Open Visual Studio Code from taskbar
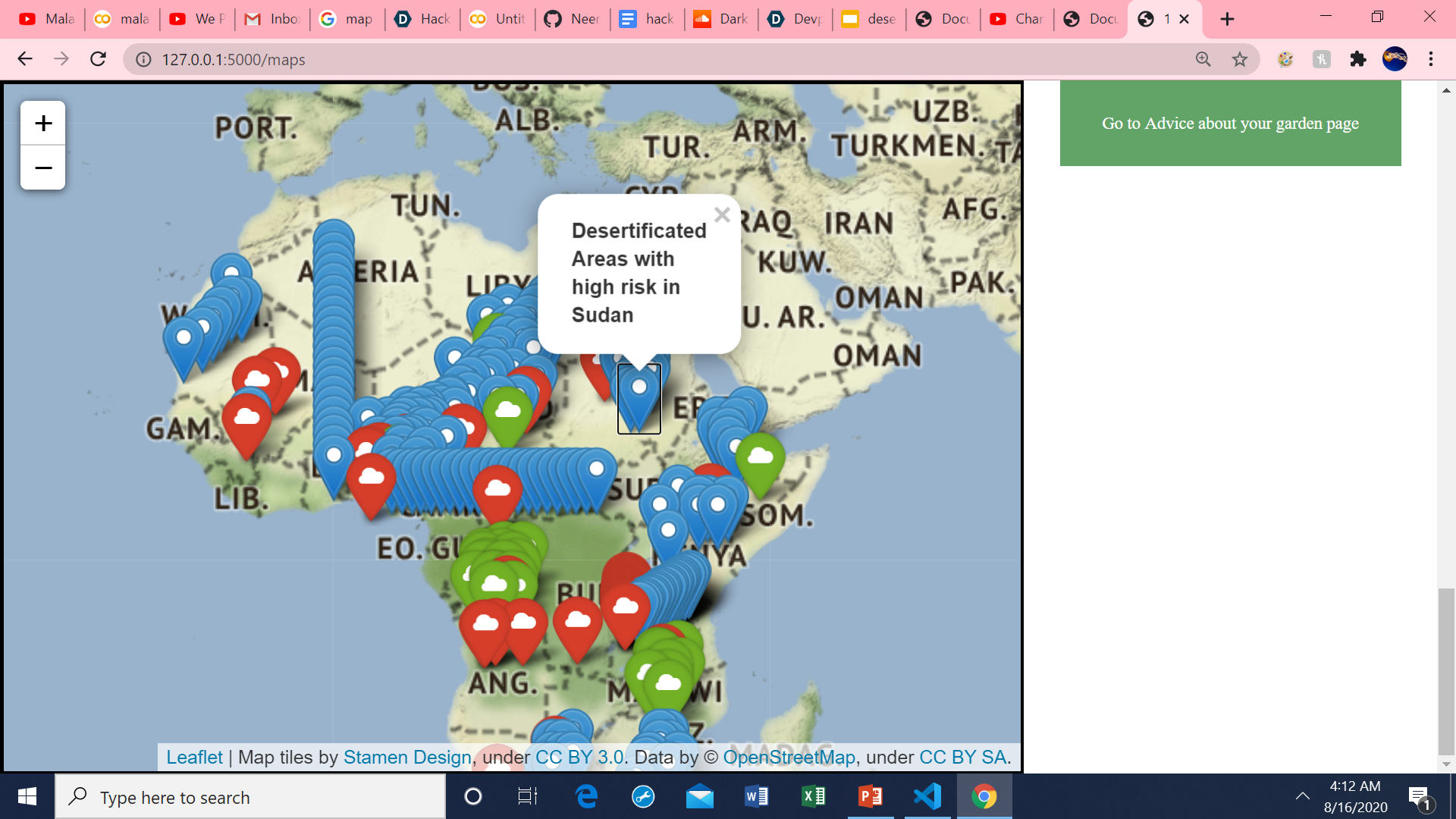 coord(927,796)
